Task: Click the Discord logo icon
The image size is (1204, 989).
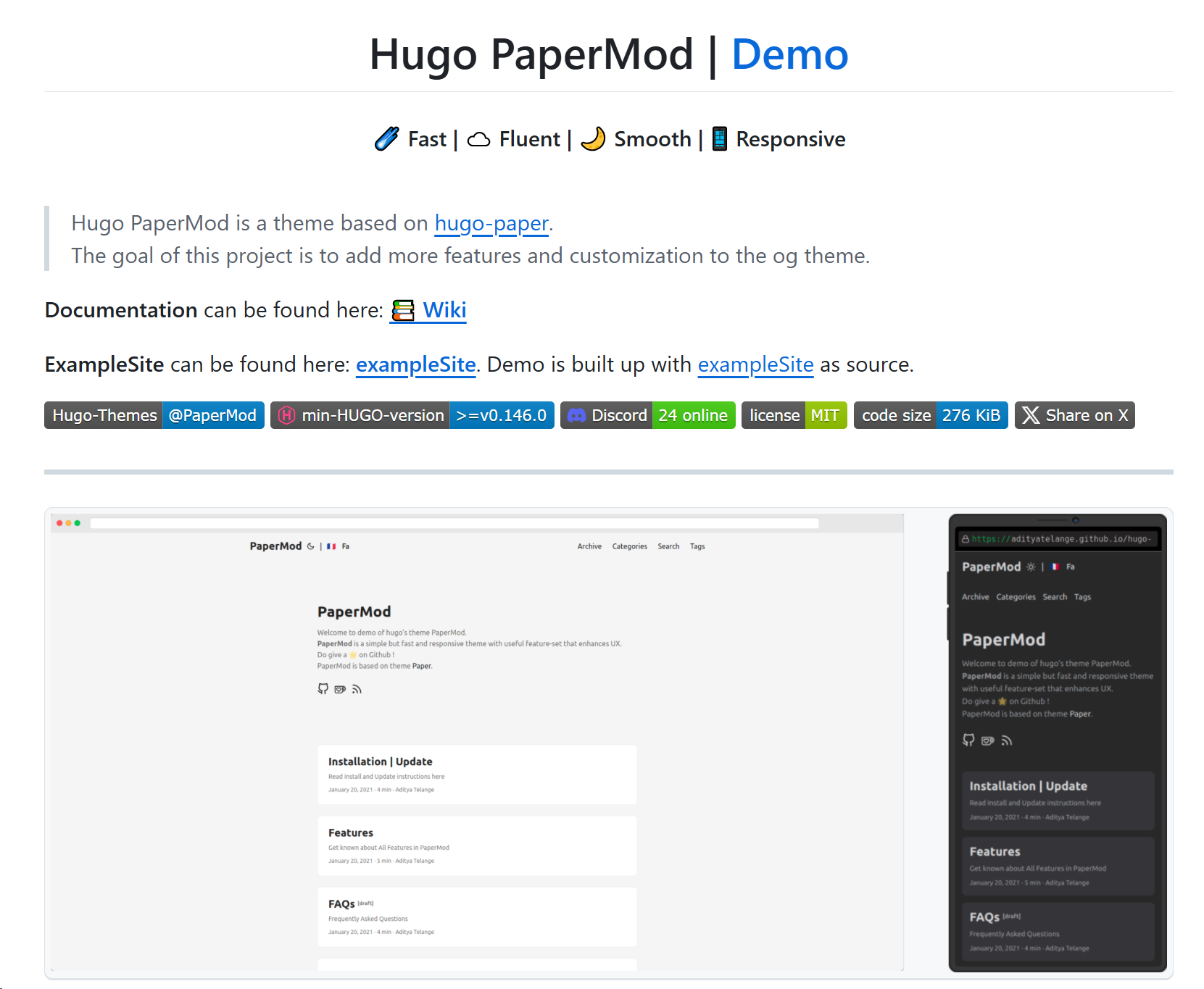Action: [576, 415]
